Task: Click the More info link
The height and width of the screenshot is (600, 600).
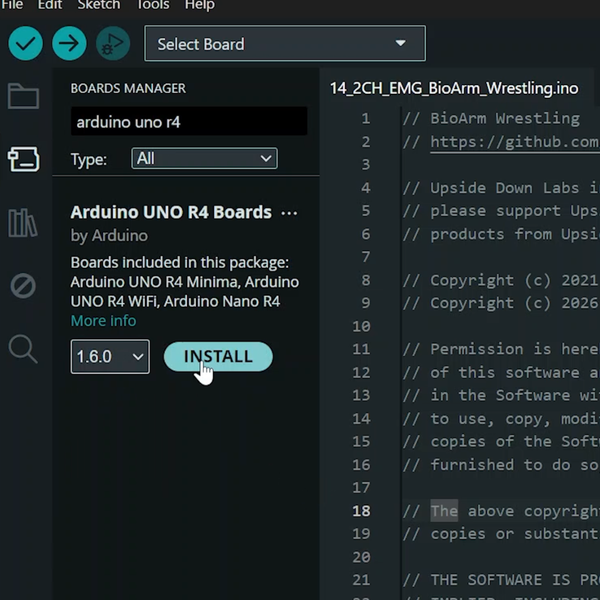Action: [103, 321]
